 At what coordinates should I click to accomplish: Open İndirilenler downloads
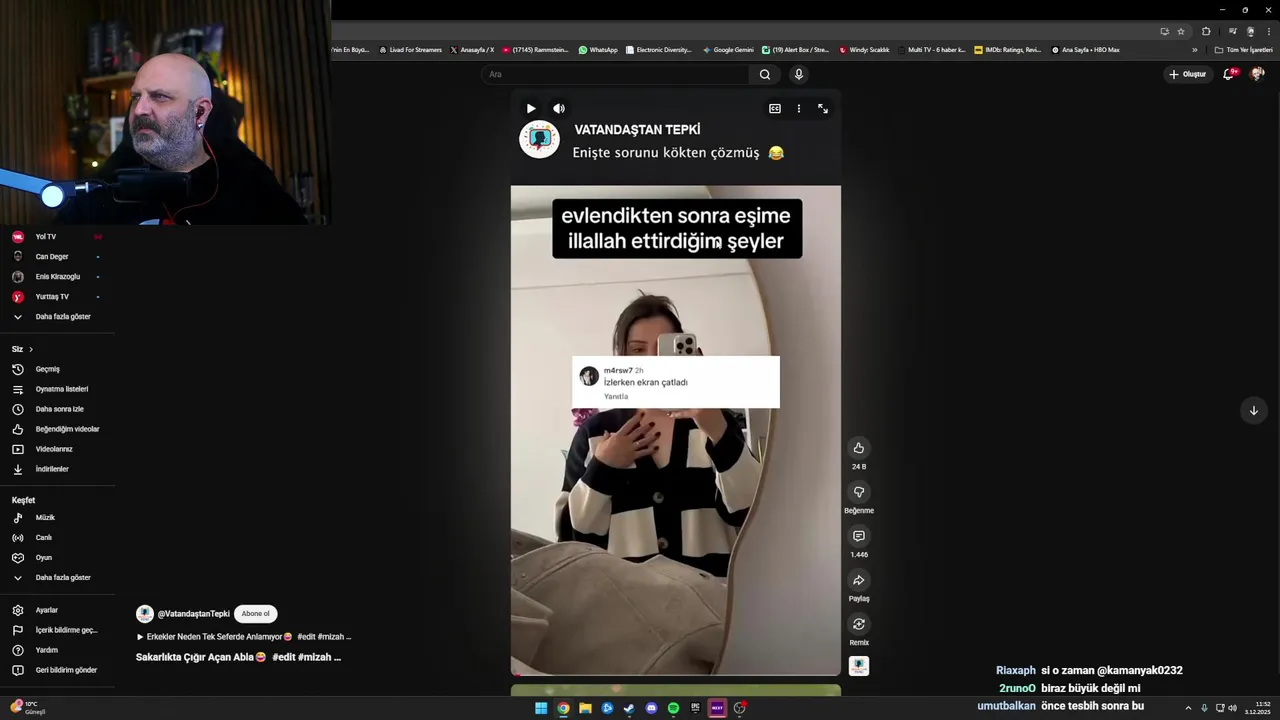point(58,469)
